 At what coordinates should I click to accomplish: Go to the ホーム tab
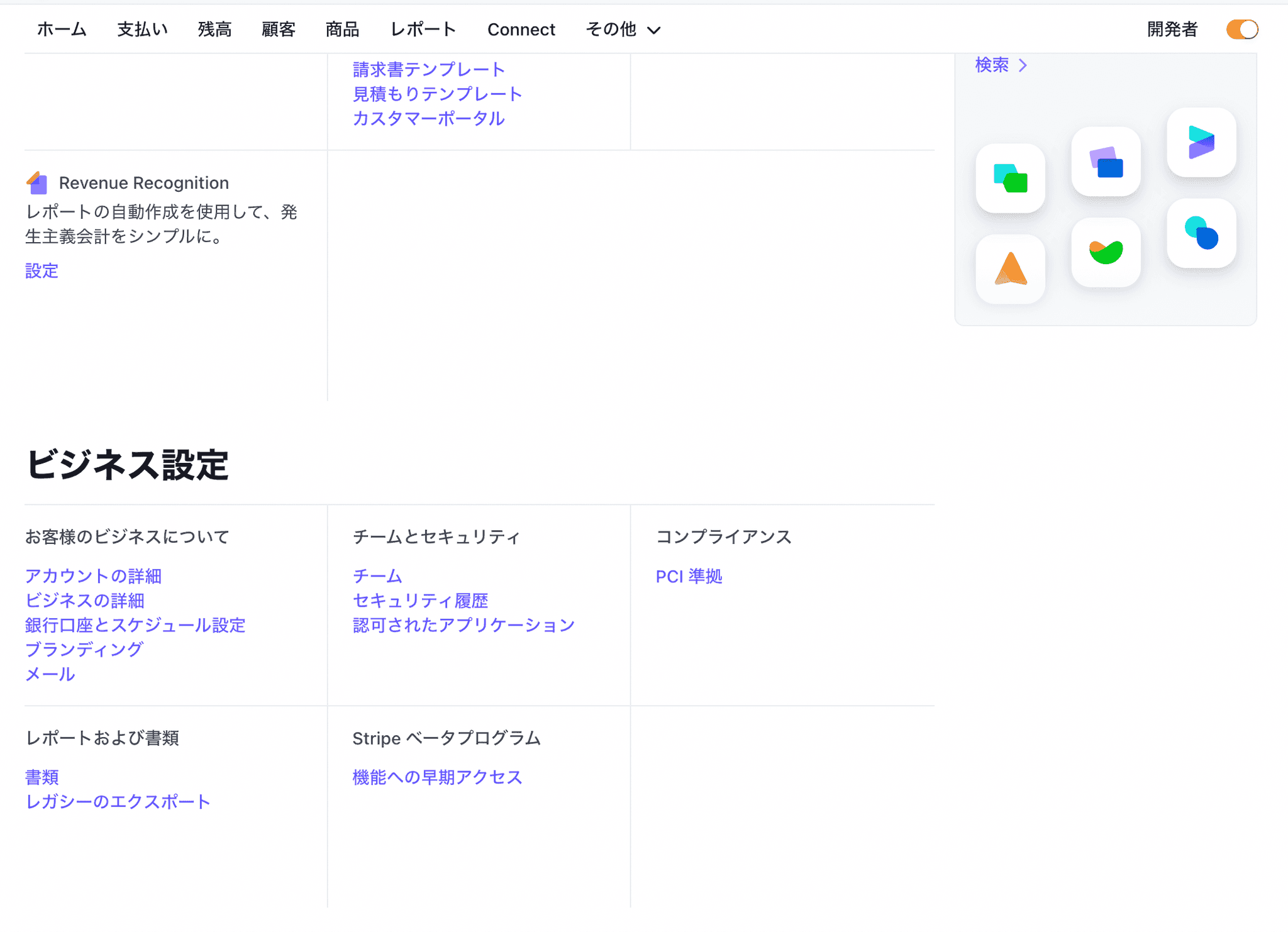62,30
